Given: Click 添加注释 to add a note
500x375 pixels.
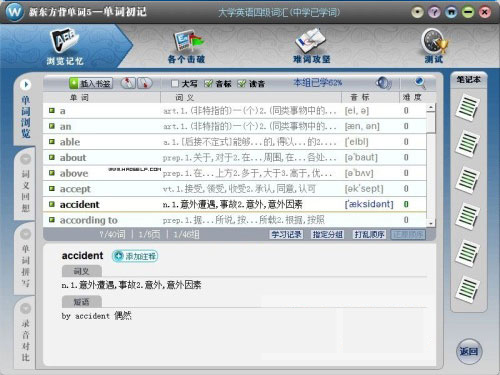Looking at the screenshot, I should (135, 256).
